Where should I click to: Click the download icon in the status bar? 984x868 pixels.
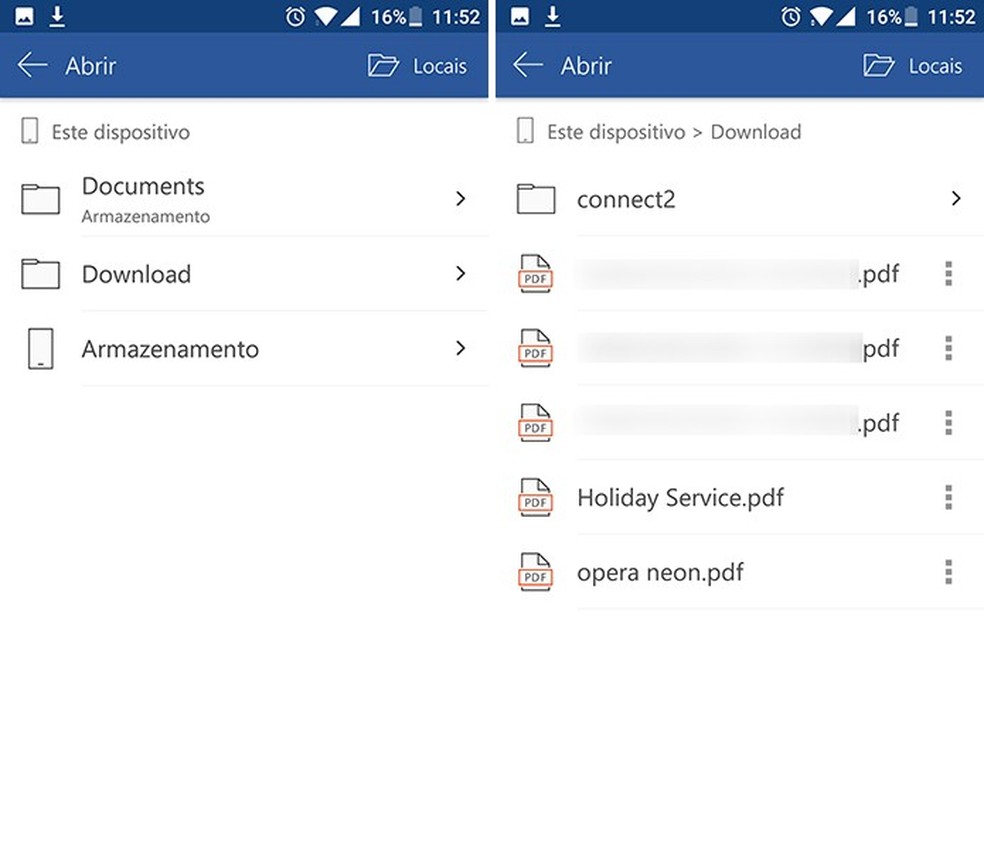[x=55, y=16]
